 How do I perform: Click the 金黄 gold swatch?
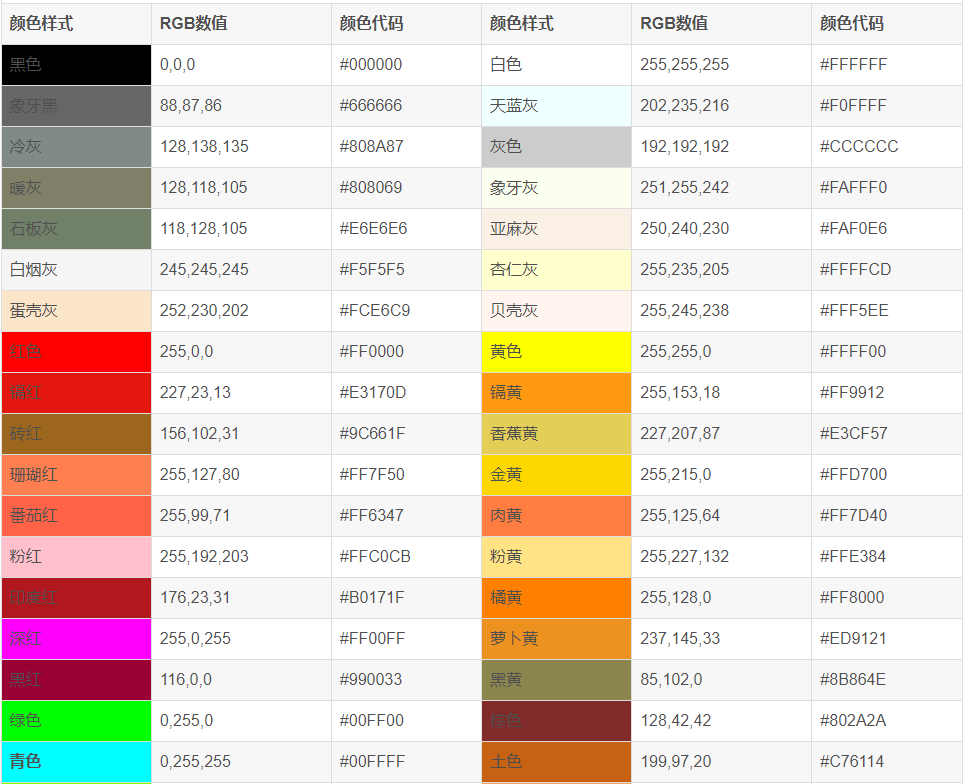[x=556, y=475]
